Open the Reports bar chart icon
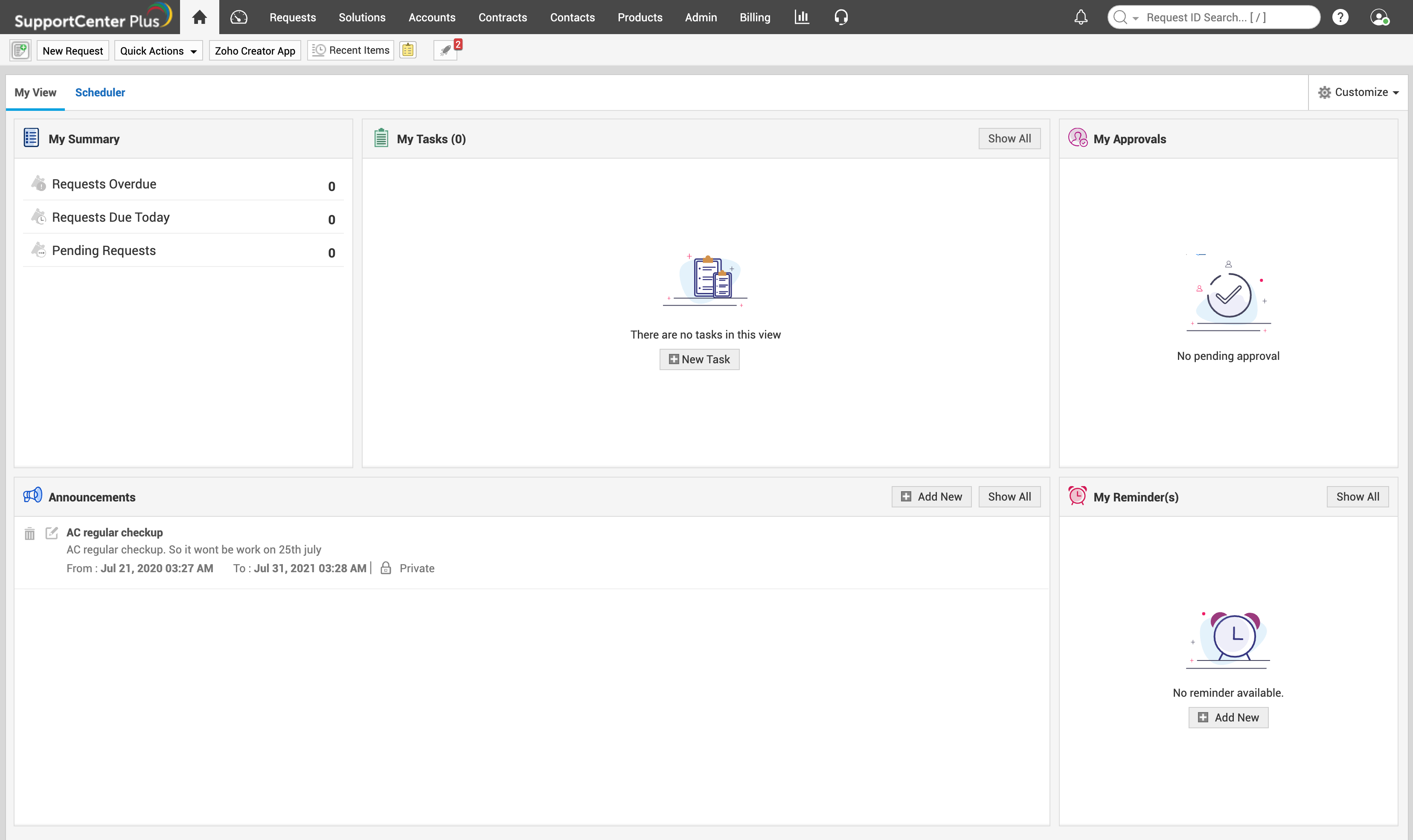The width and height of the screenshot is (1413, 840). (801, 17)
